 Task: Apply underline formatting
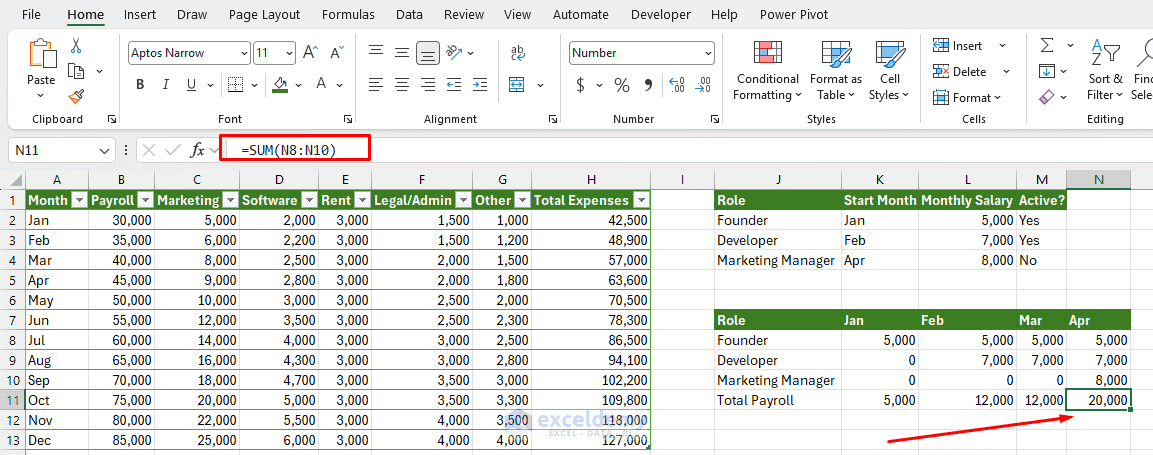click(191, 85)
